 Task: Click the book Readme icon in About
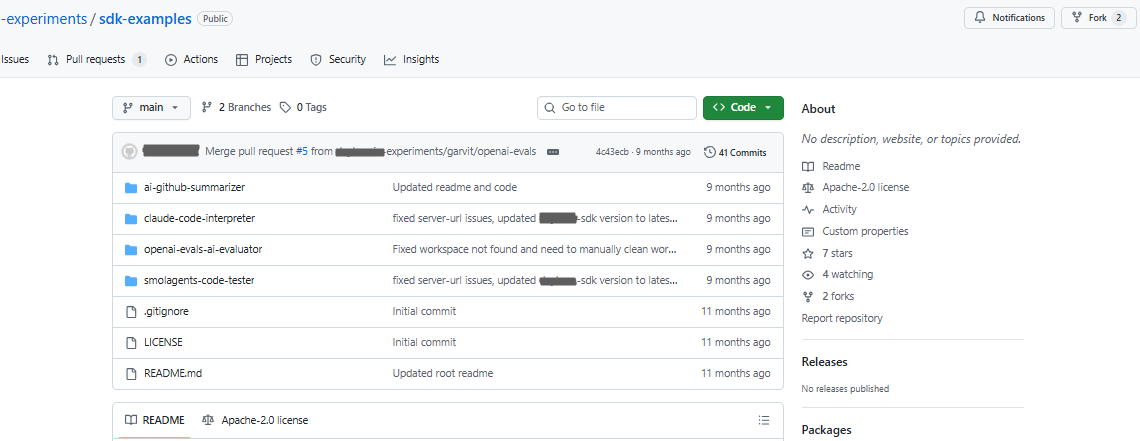(808, 166)
